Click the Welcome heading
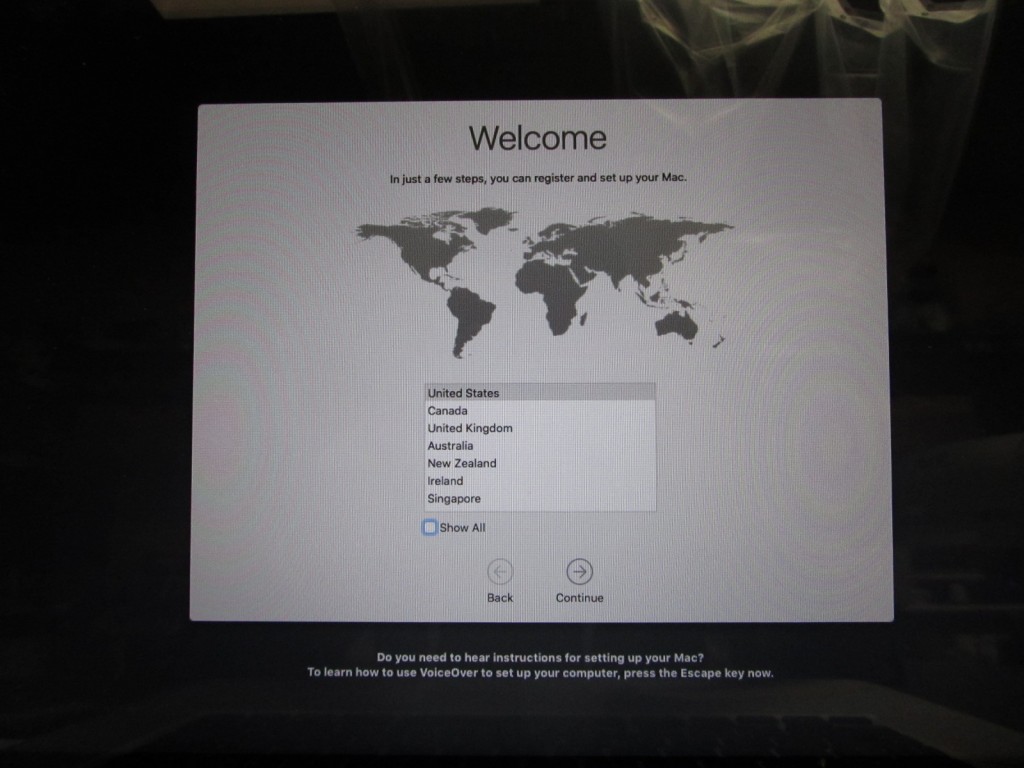1024x768 pixels. pos(537,137)
